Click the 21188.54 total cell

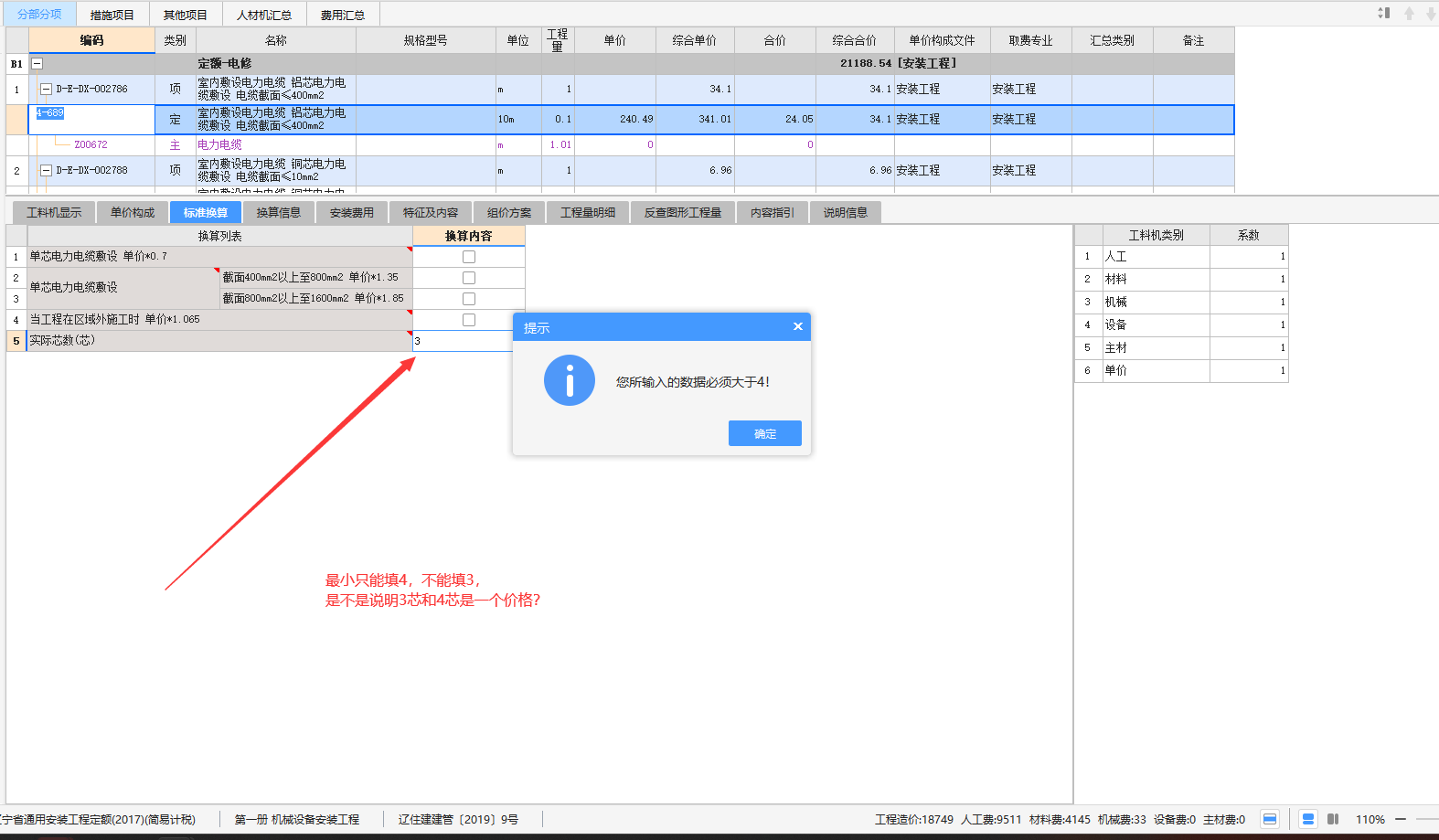[855, 64]
